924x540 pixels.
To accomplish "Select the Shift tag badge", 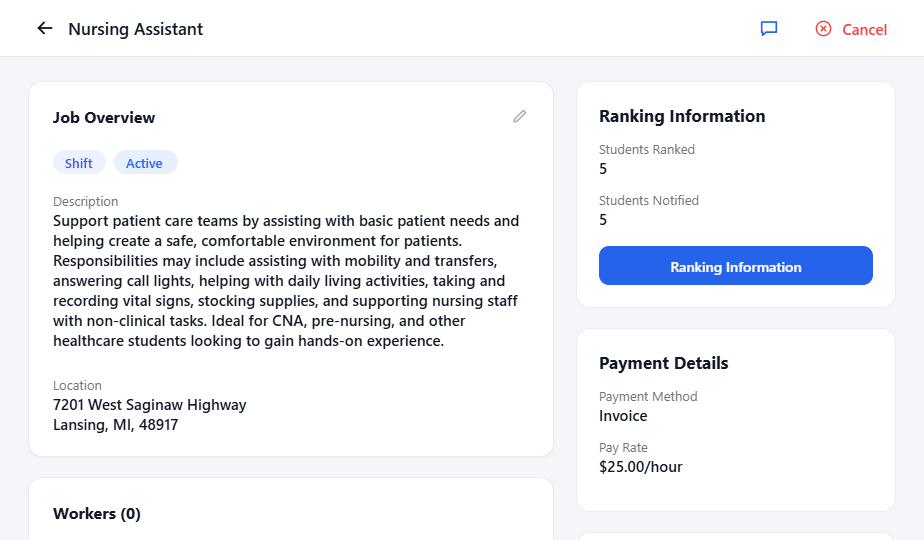I will (x=79, y=163).
